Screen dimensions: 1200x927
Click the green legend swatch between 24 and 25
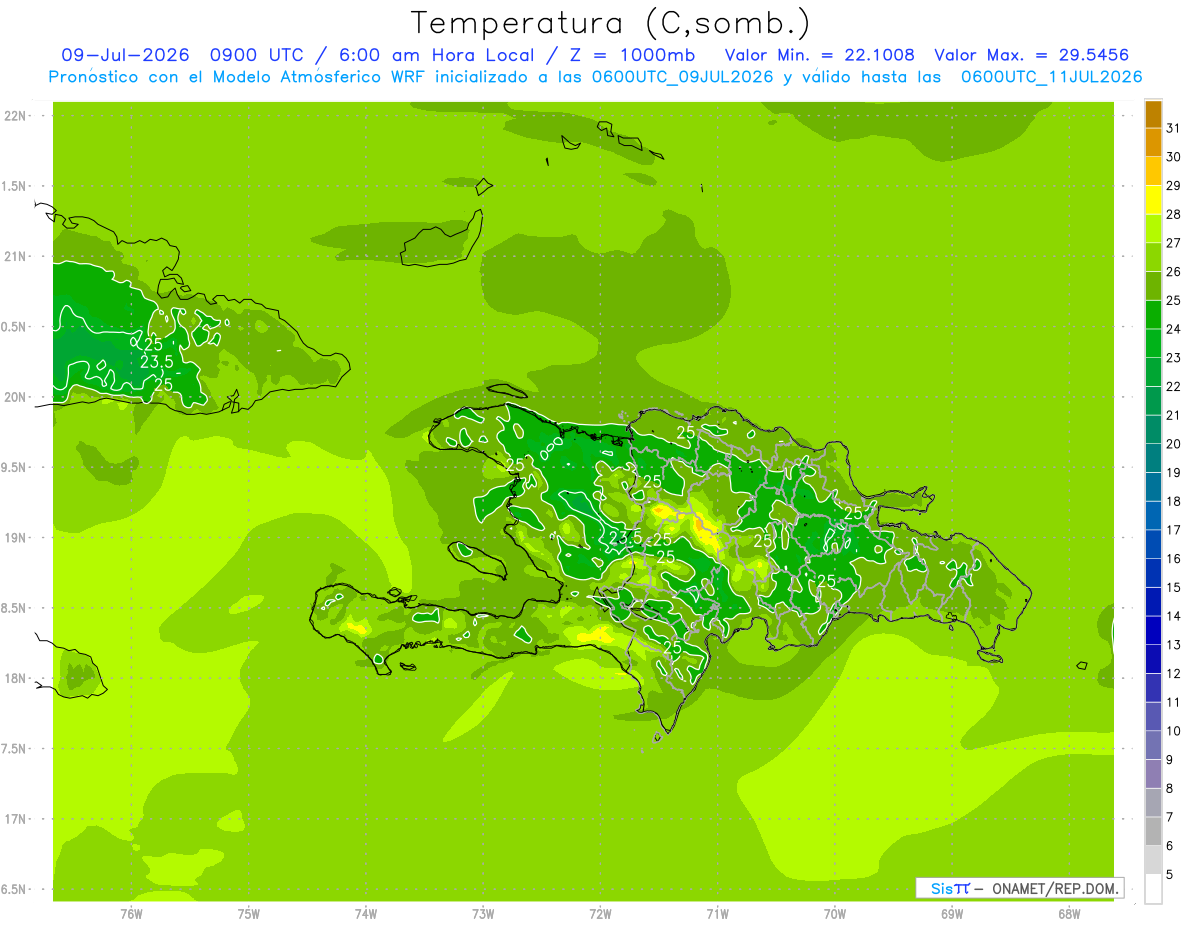[x=1153, y=315]
